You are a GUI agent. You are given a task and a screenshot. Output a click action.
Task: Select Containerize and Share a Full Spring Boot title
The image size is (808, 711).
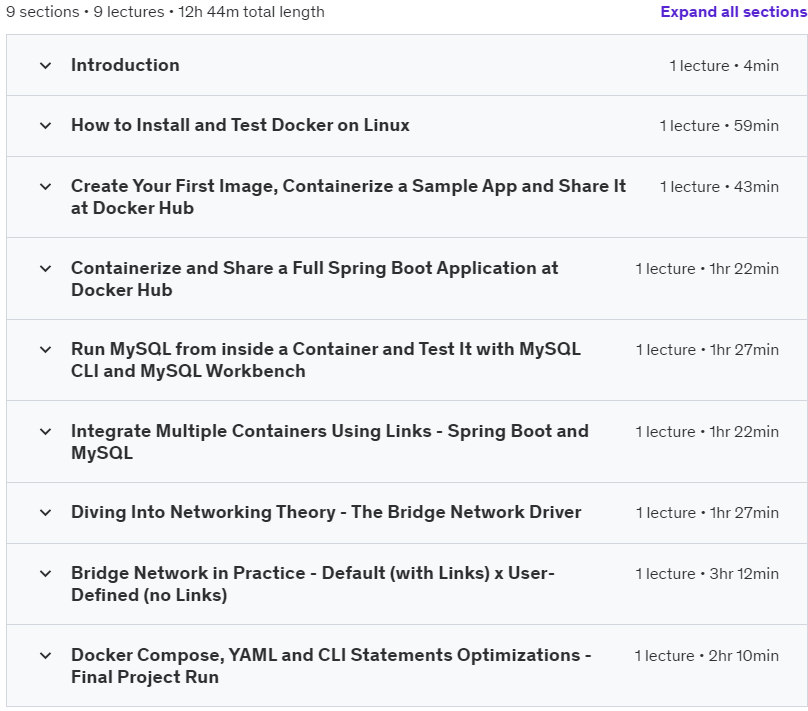pyautogui.click(x=314, y=279)
